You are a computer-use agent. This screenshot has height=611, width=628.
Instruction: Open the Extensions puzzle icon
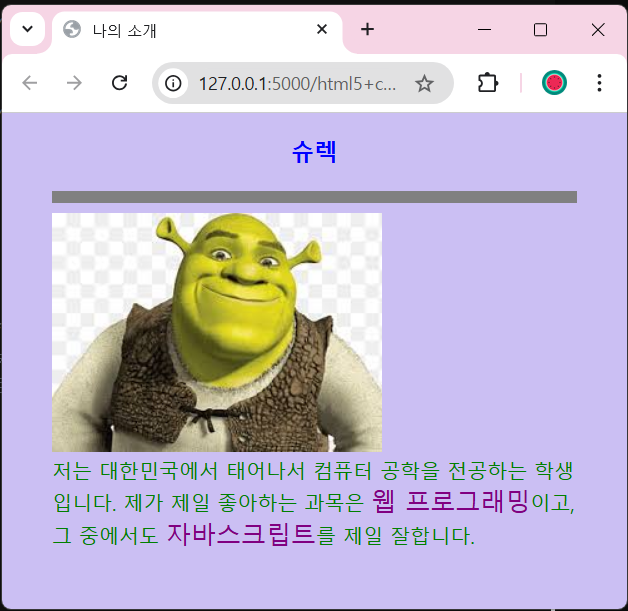point(487,83)
